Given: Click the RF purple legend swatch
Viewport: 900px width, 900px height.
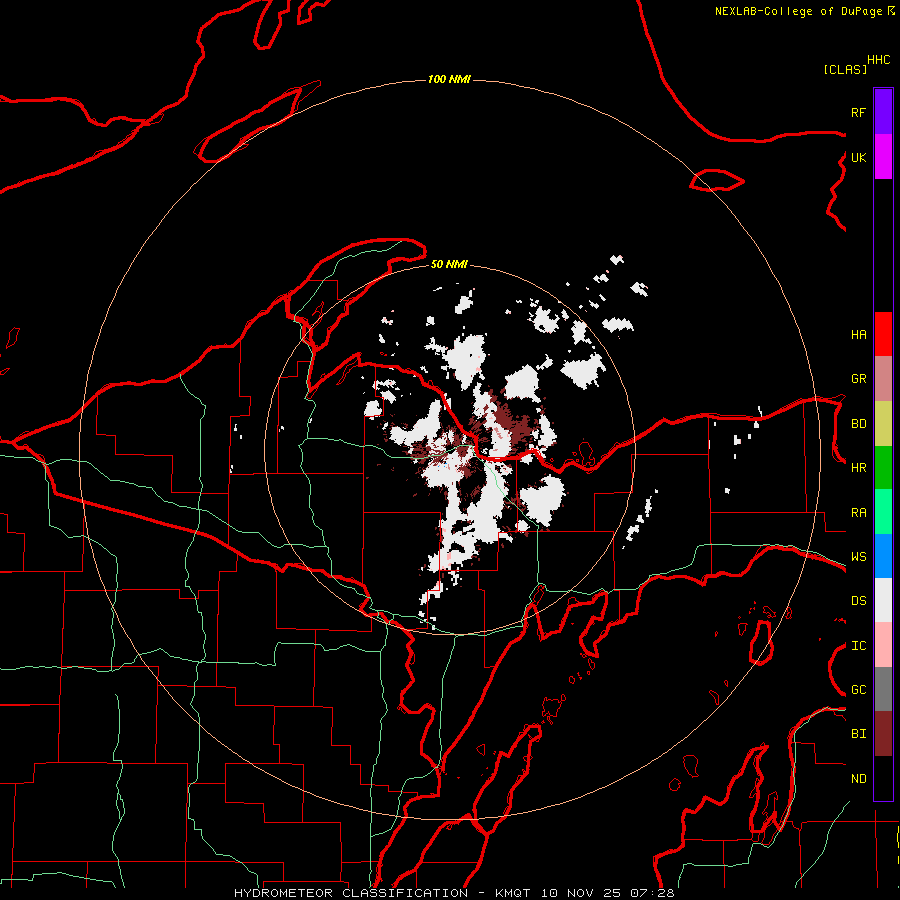Looking at the screenshot, I should tap(883, 112).
